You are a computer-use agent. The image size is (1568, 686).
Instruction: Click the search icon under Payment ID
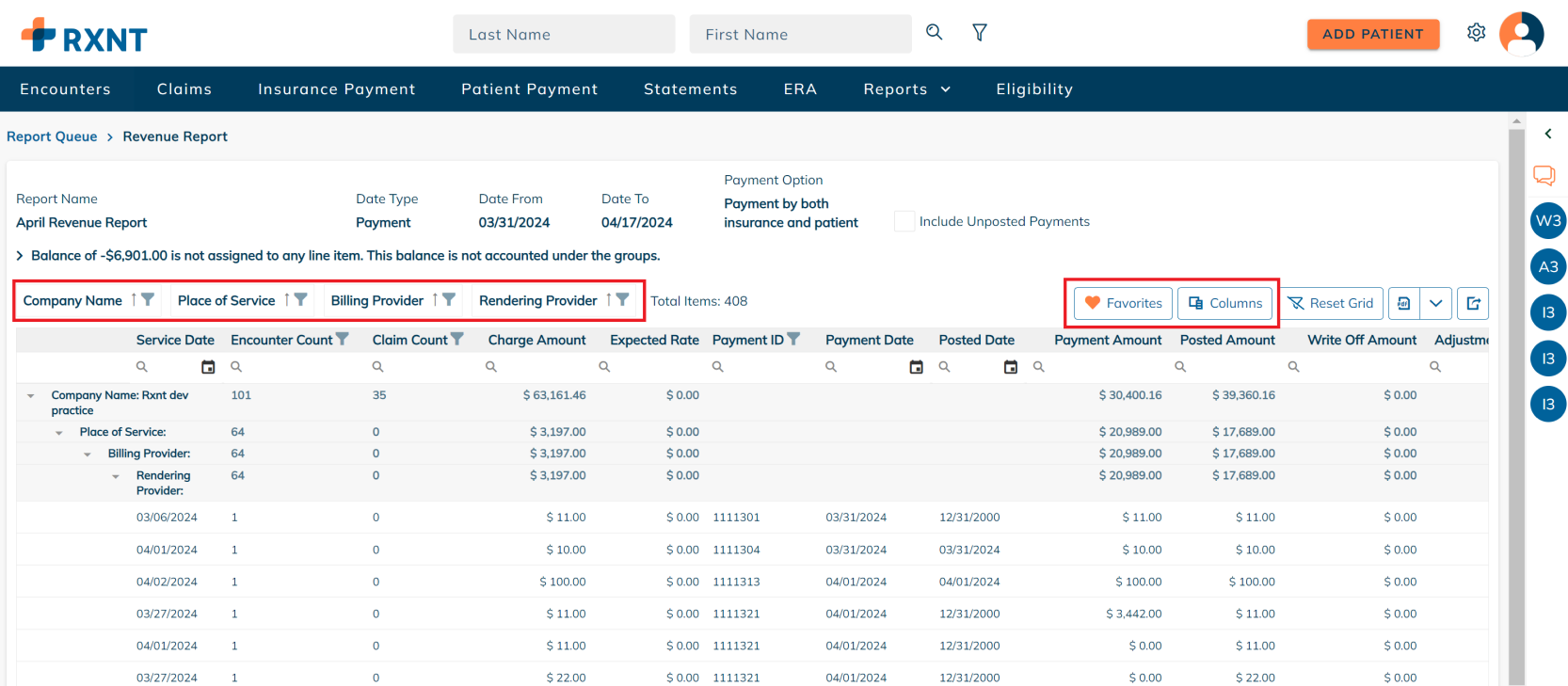(717, 367)
